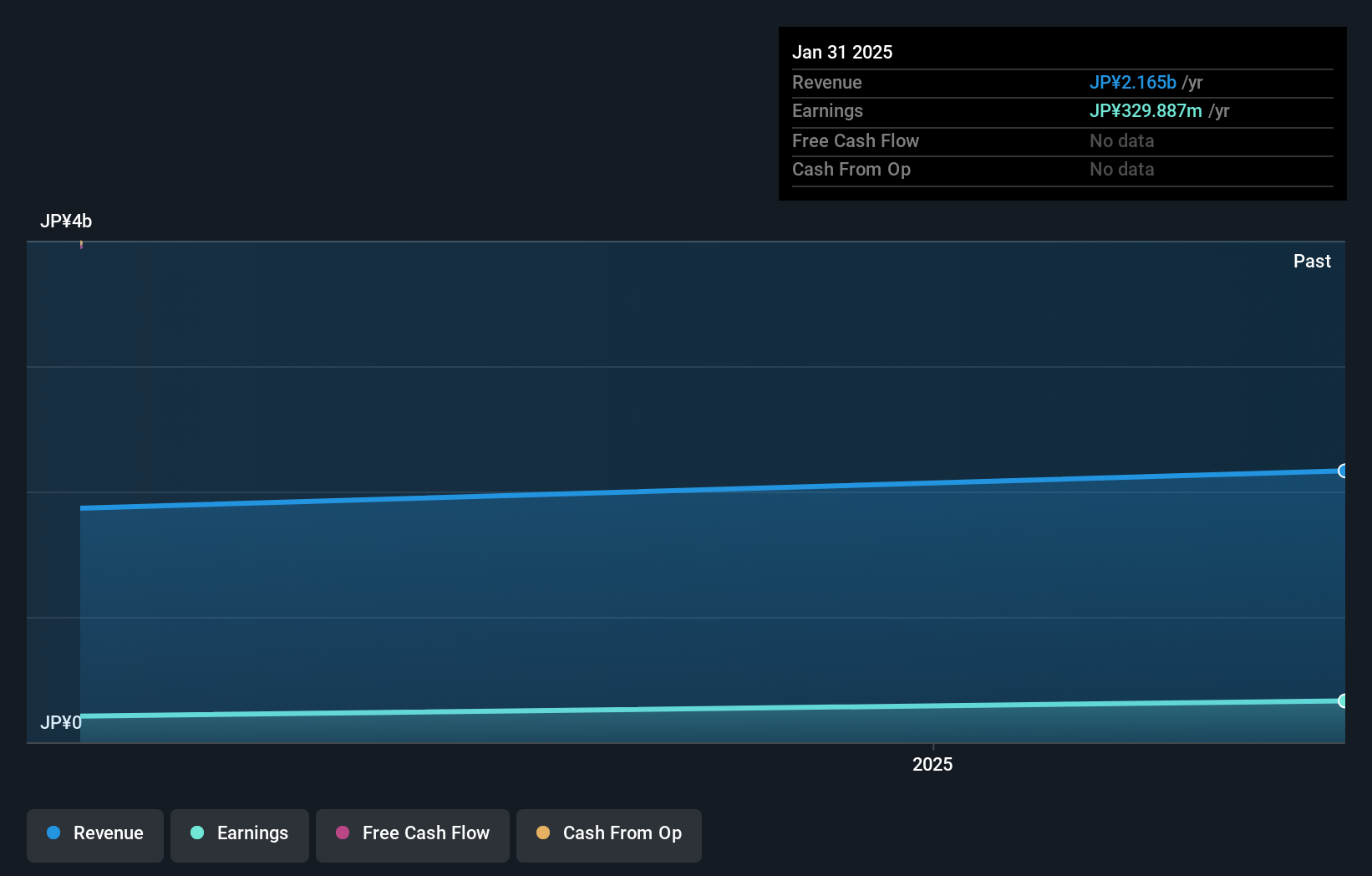Click the Revenue tooltip row label

pos(827,82)
